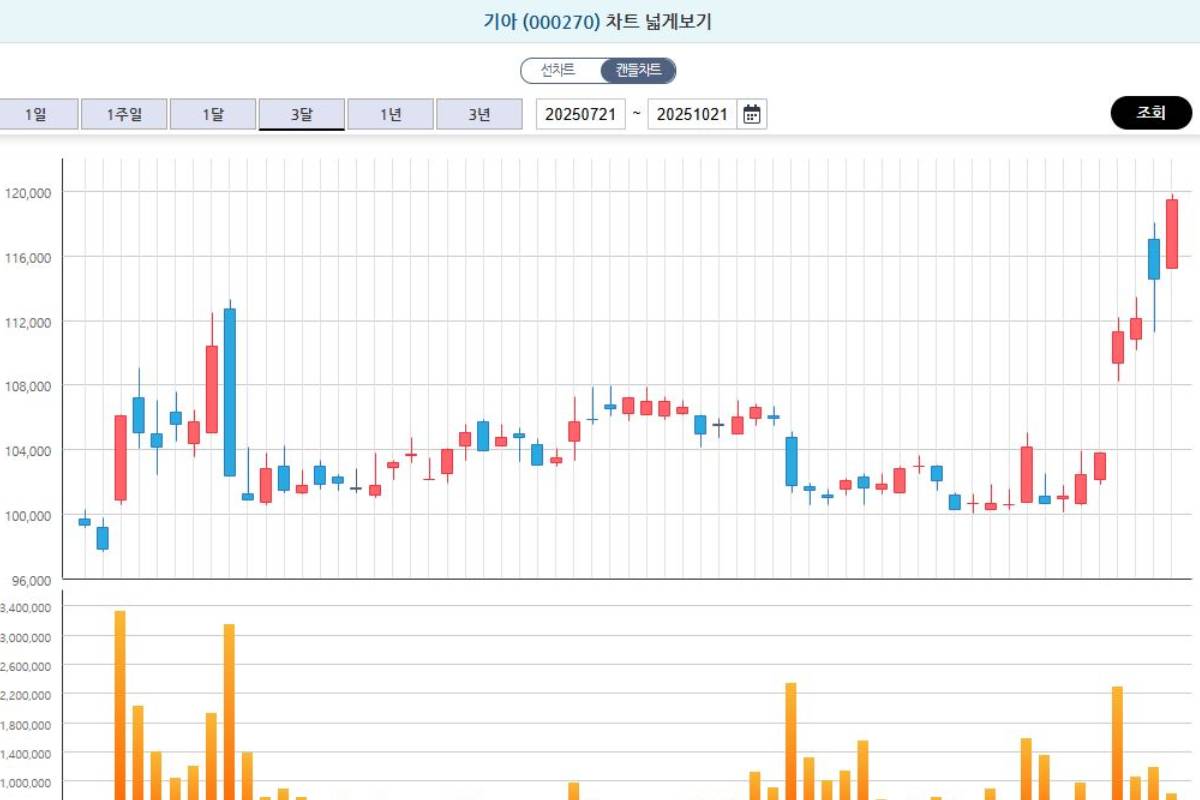Screen dimensions: 1200x800
Task: Select the 3년 period tab
Action: tap(479, 114)
